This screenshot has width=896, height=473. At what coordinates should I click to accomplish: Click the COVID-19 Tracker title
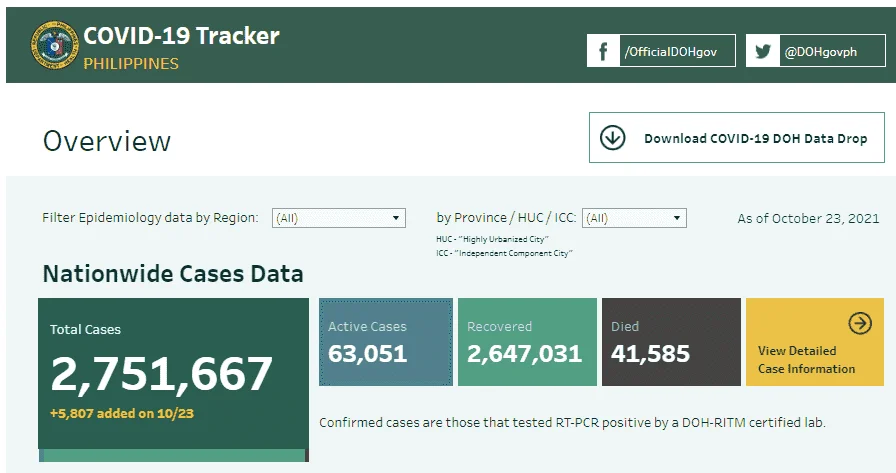pyautogui.click(x=181, y=36)
